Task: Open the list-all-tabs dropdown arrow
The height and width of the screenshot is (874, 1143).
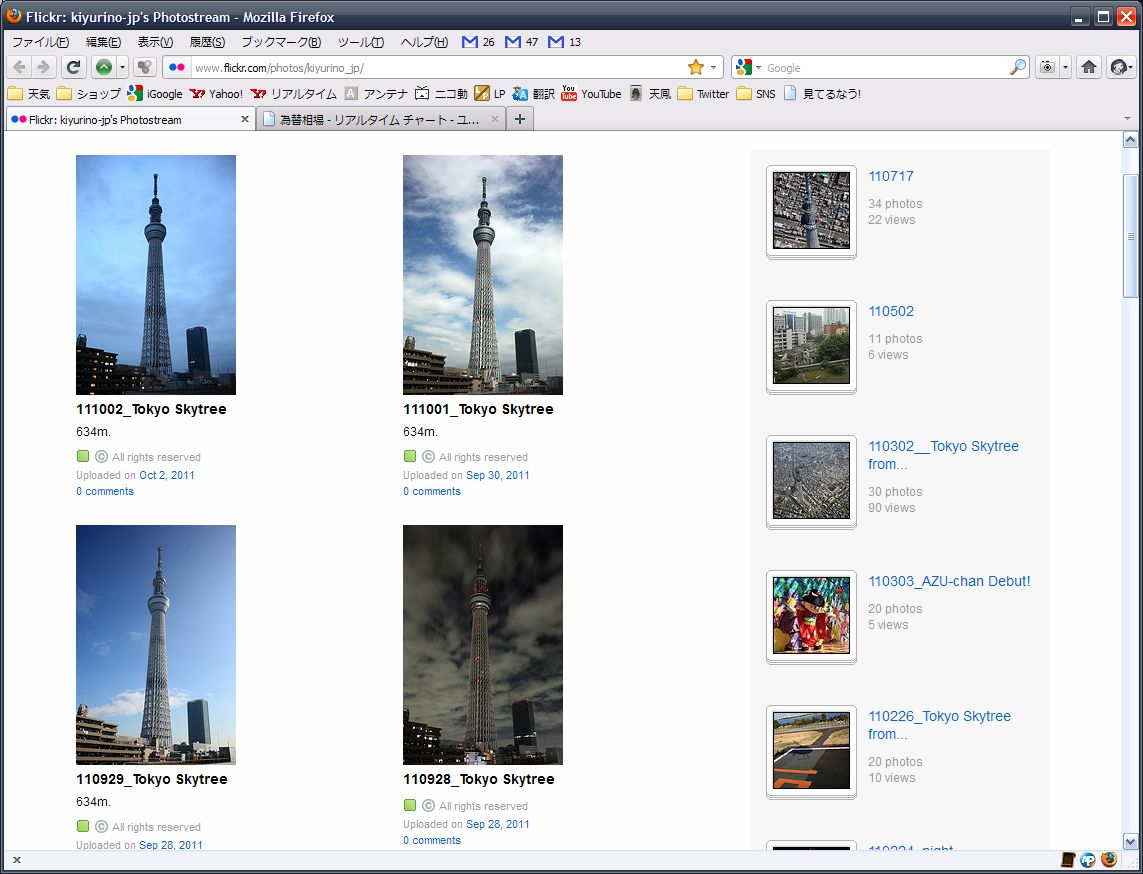Action: coord(1127,119)
